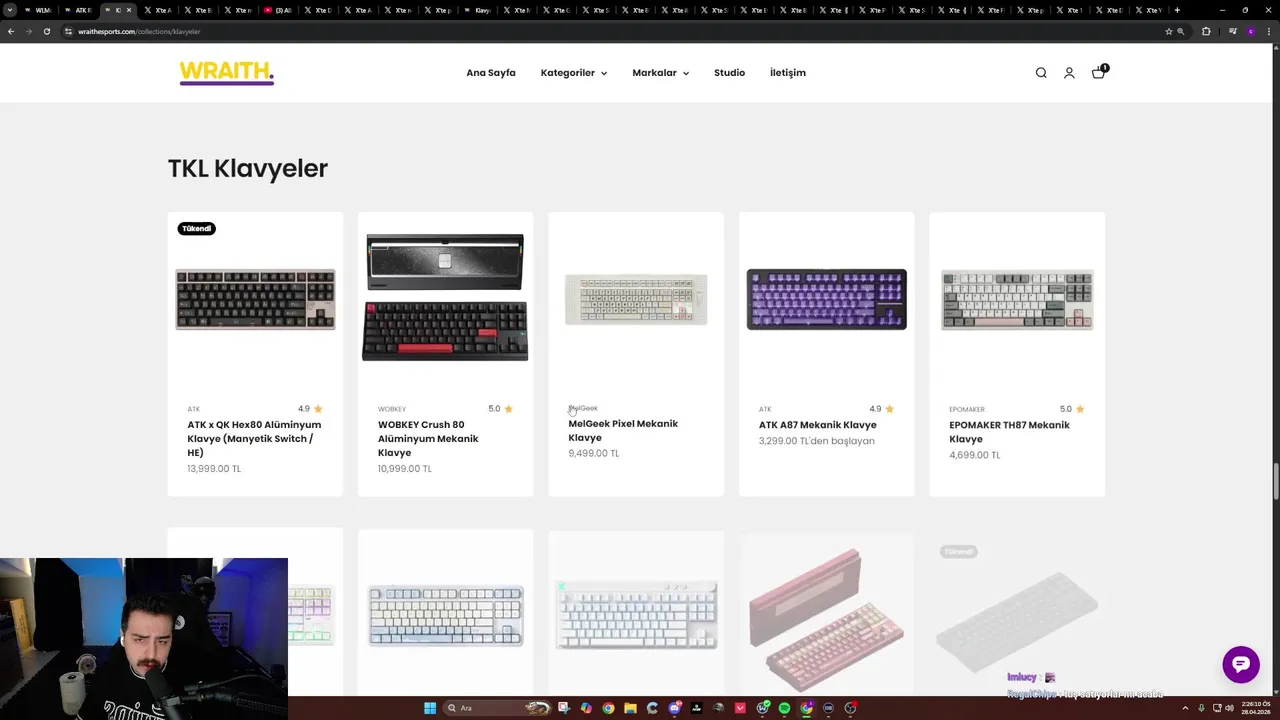This screenshot has height=720, width=1280.
Task: Click the TKL Klavyeler heading
Action: click(x=248, y=168)
